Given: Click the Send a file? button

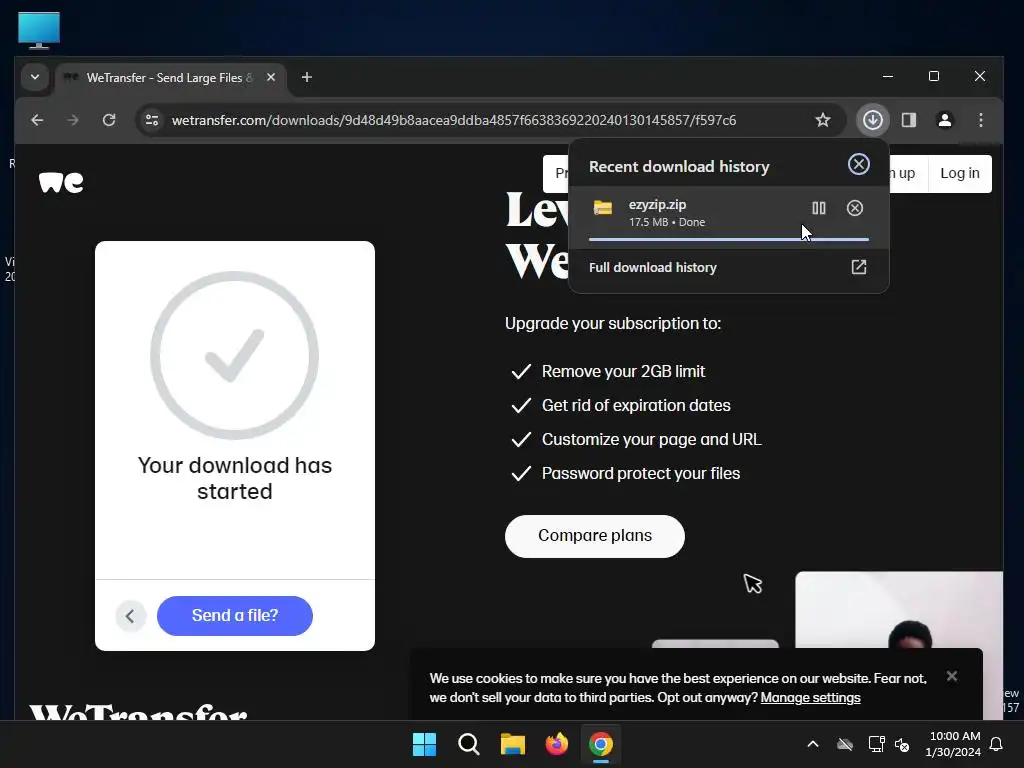Looking at the screenshot, I should [x=234, y=616].
